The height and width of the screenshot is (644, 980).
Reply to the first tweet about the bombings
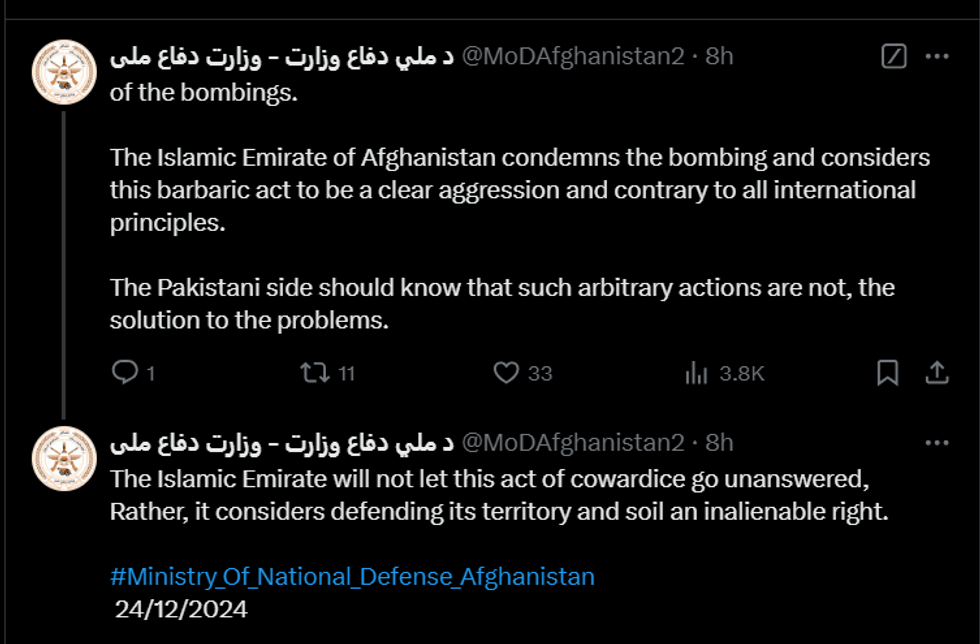pyautogui.click(x=125, y=373)
